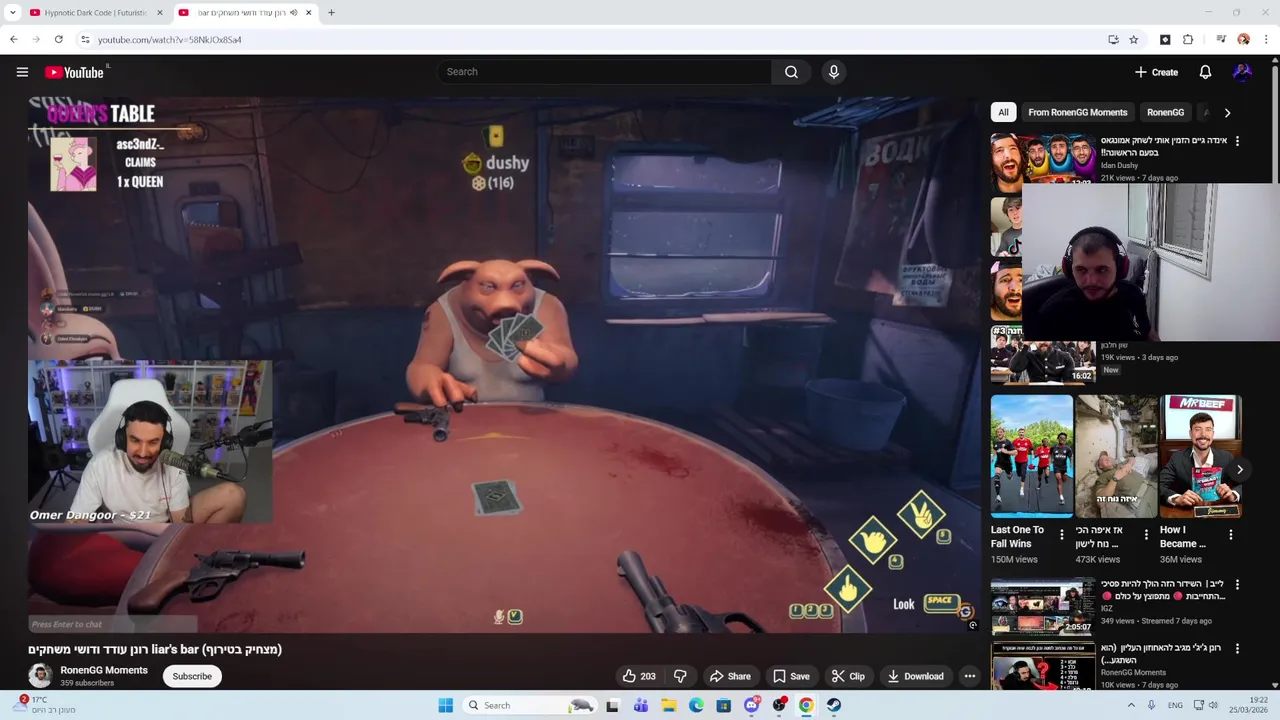
Task: Open the 2:05:07 streamed video thumbnail
Action: point(1042,607)
